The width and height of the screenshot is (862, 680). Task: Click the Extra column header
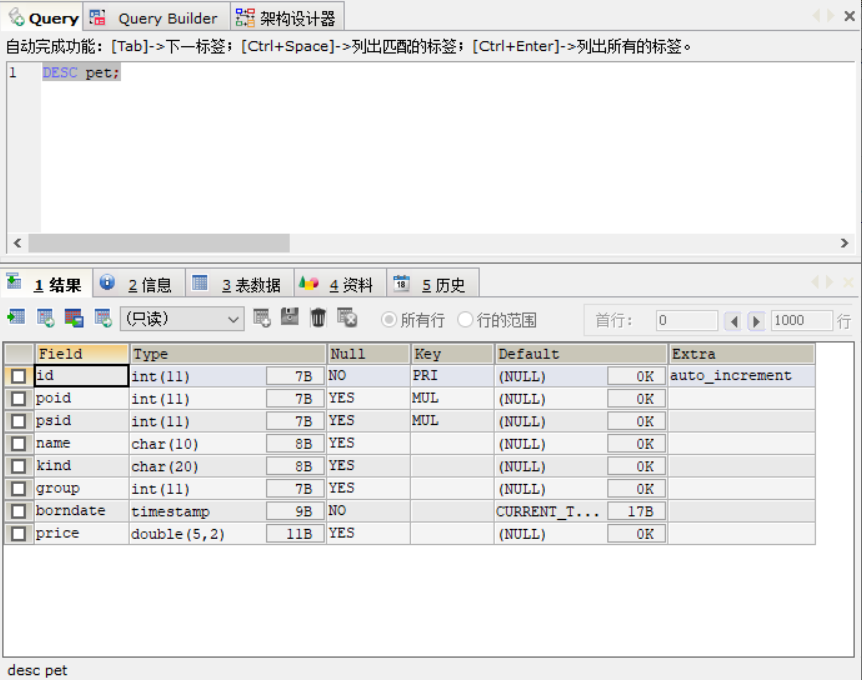pos(742,354)
